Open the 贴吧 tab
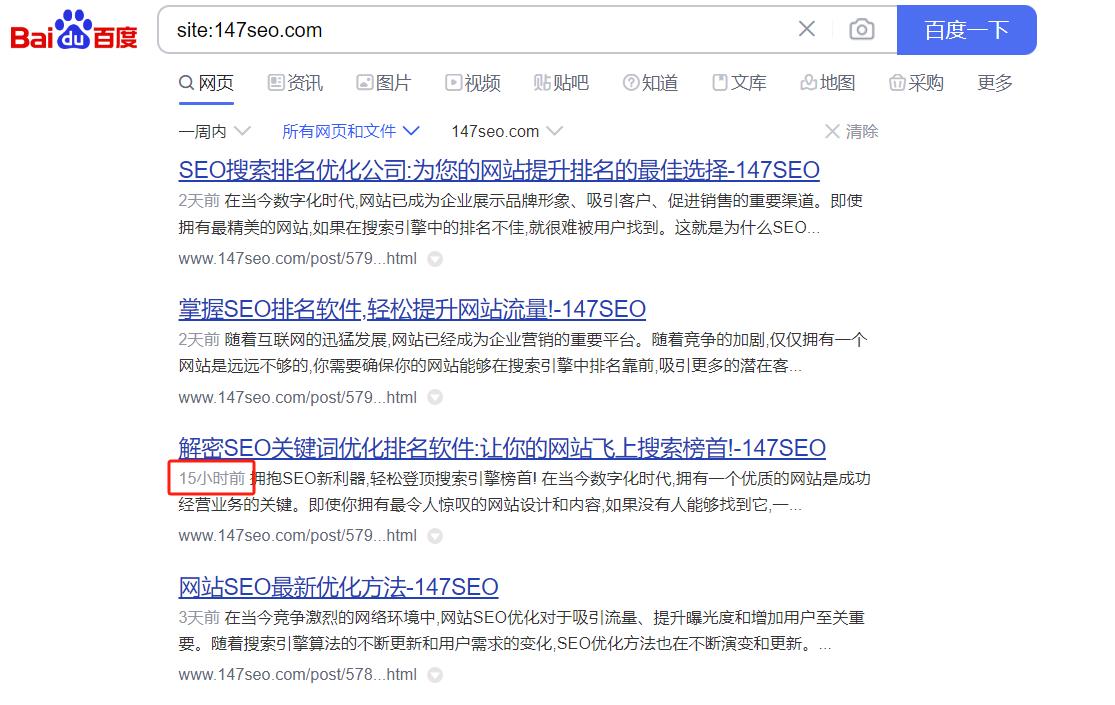Screen dimensions: 1115x705 [562, 83]
